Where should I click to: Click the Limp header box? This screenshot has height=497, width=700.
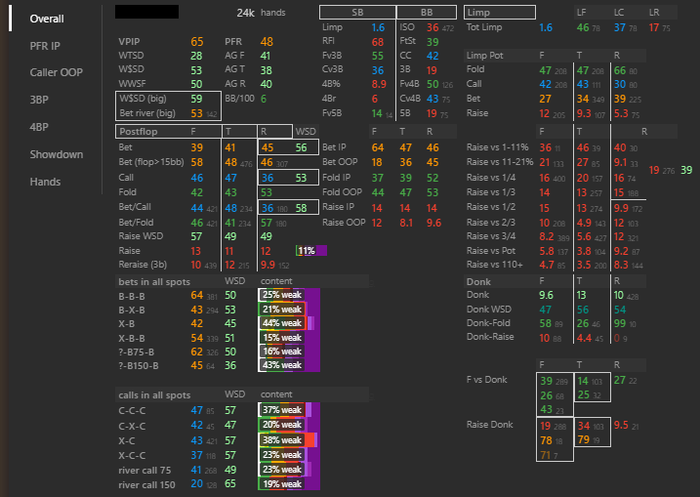(x=500, y=13)
